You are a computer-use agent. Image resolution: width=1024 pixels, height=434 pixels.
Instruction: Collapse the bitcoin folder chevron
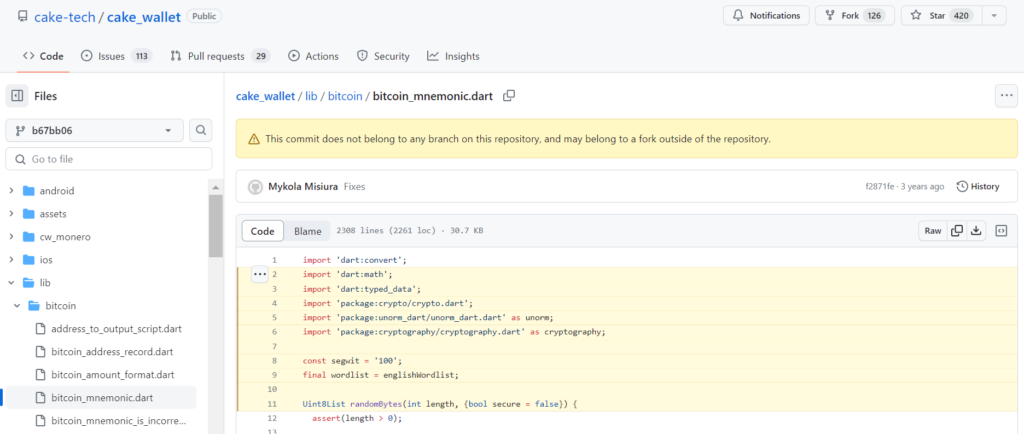17,305
